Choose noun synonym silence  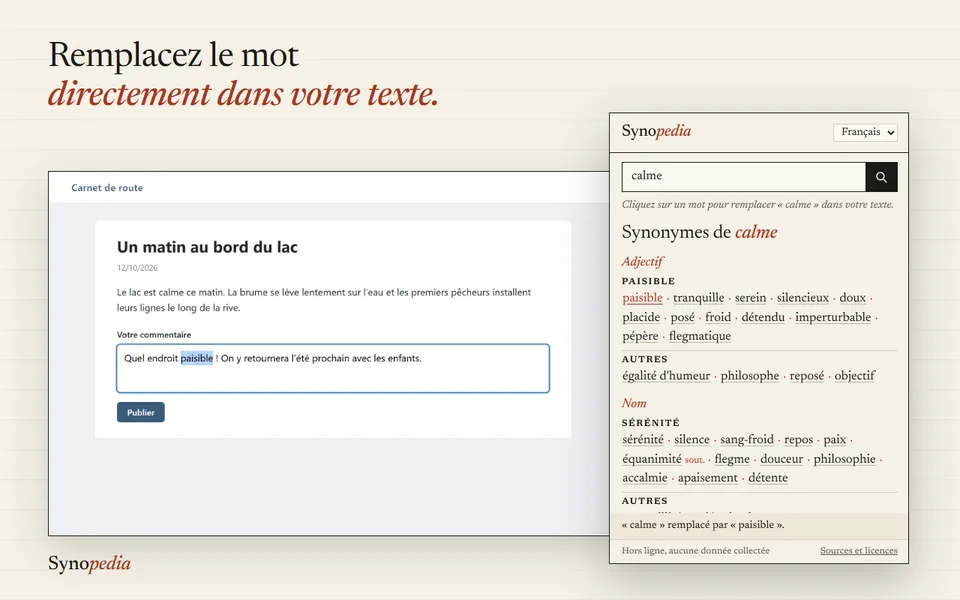(x=692, y=440)
